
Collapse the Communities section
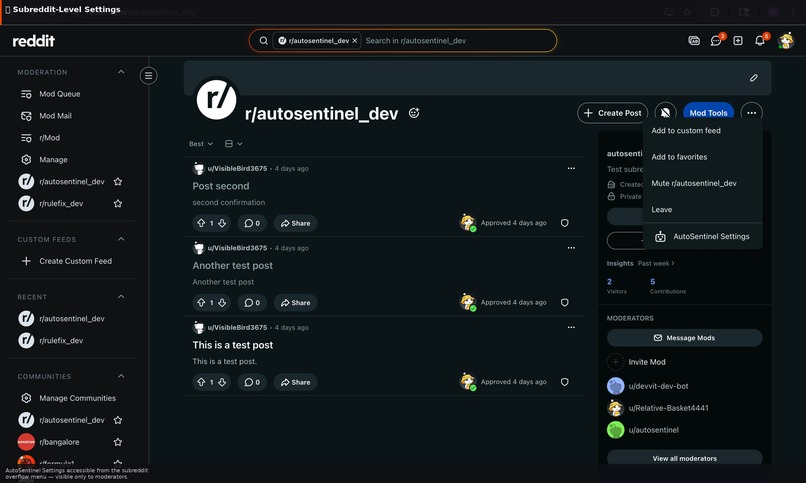121,376
